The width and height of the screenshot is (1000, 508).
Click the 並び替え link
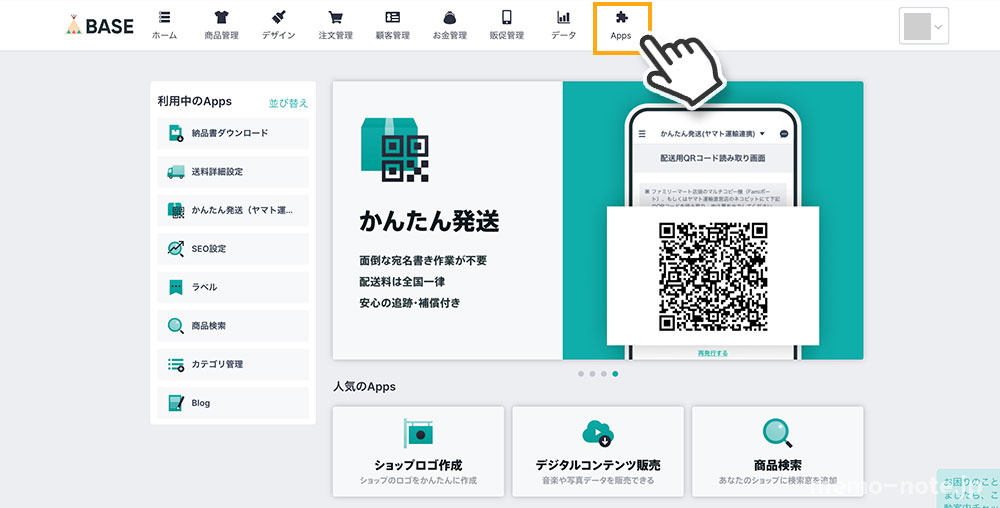(x=288, y=103)
